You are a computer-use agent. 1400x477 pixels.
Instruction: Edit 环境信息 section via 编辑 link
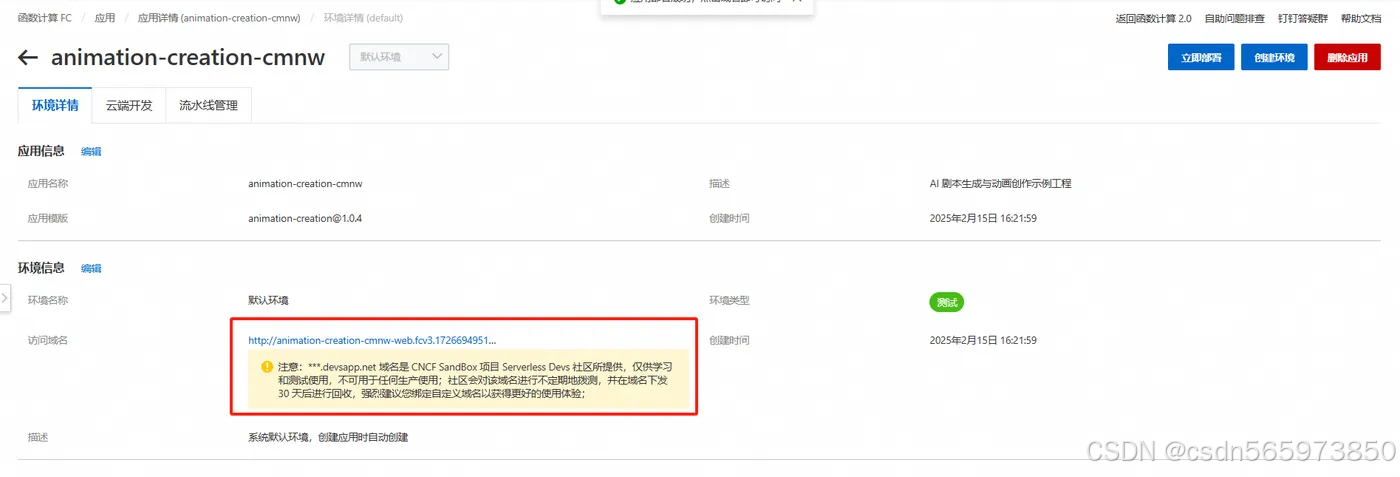91,269
